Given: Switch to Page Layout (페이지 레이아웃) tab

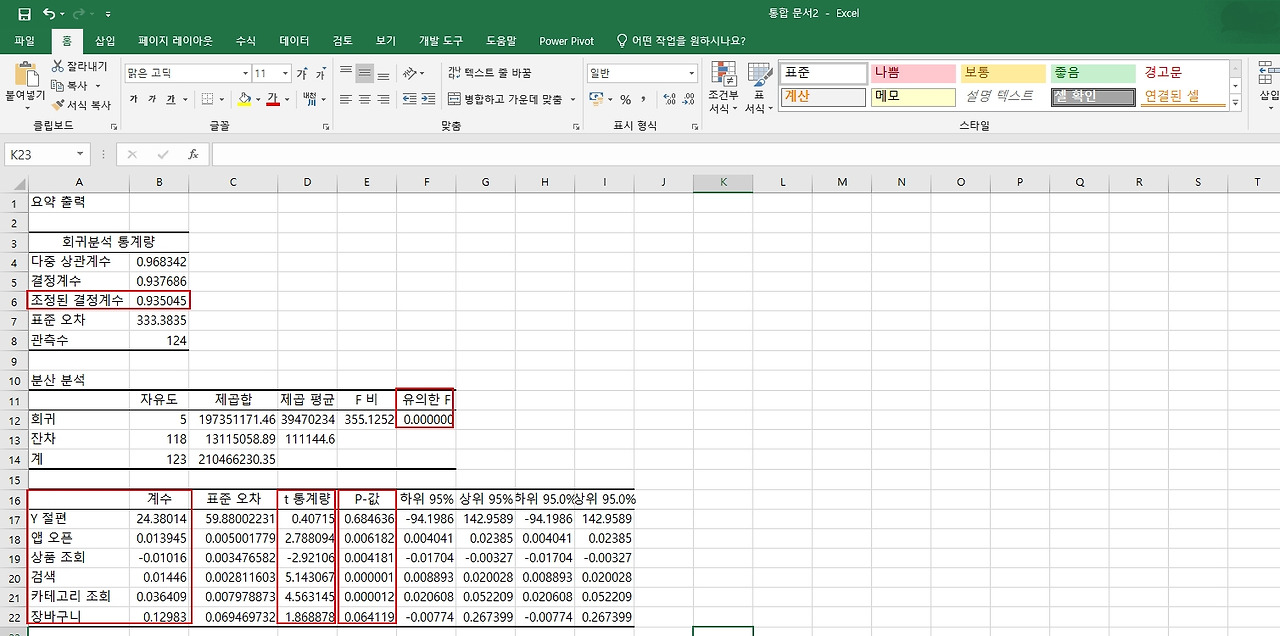Looking at the screenshot, I should (x=175, y=41).
